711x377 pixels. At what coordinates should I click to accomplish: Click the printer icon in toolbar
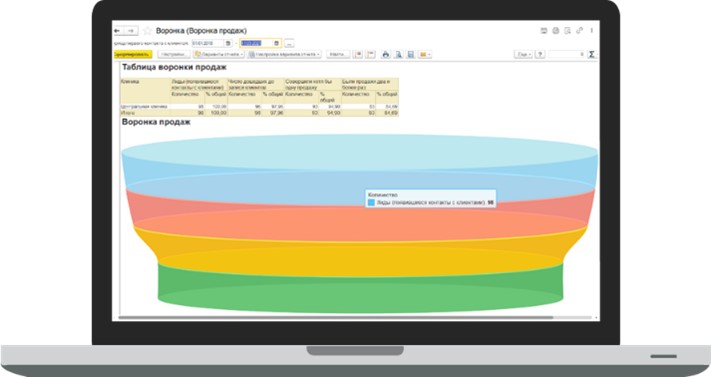coord(385,54)
